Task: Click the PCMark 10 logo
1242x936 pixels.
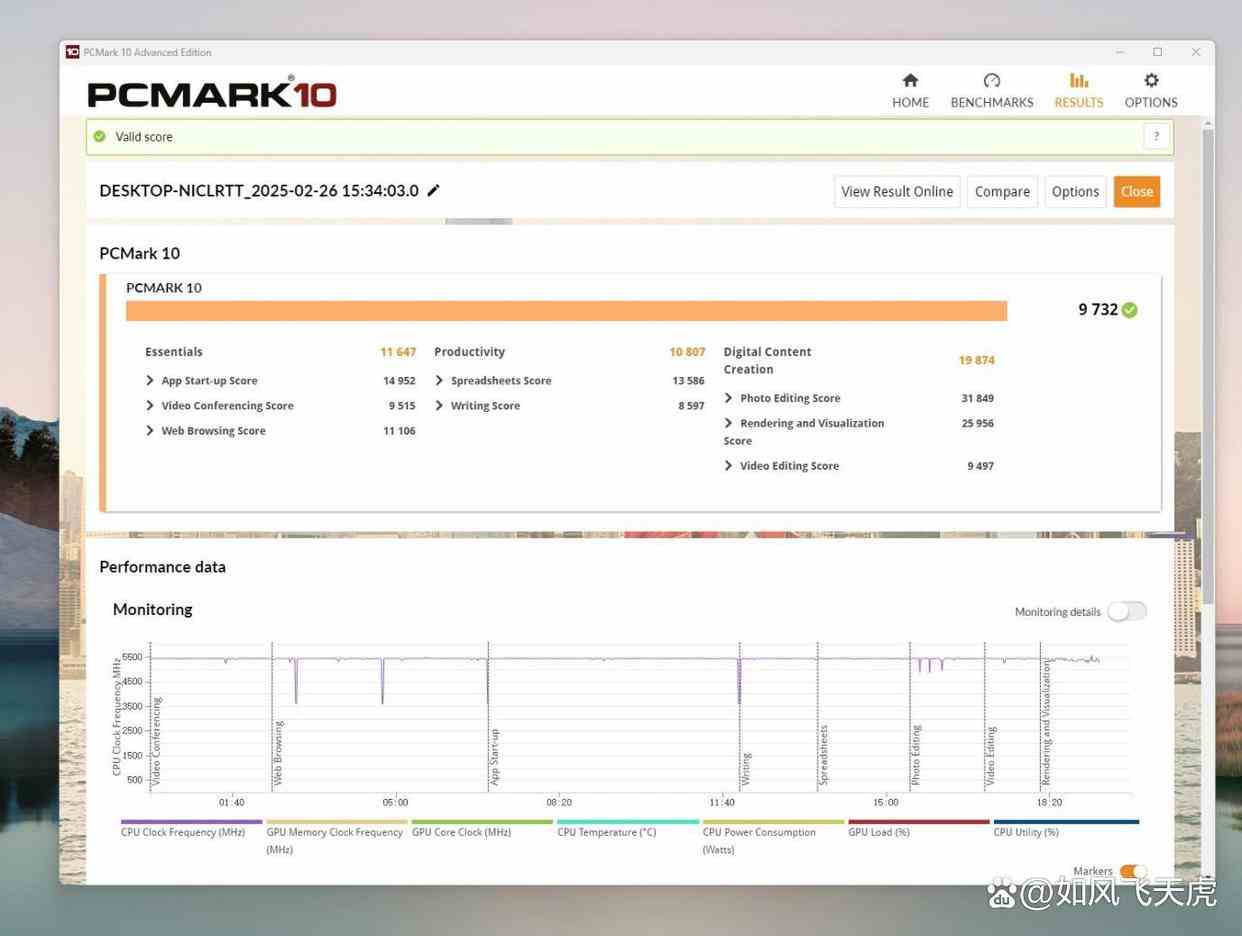Action: pyautogui.click(x=210, y=91)
